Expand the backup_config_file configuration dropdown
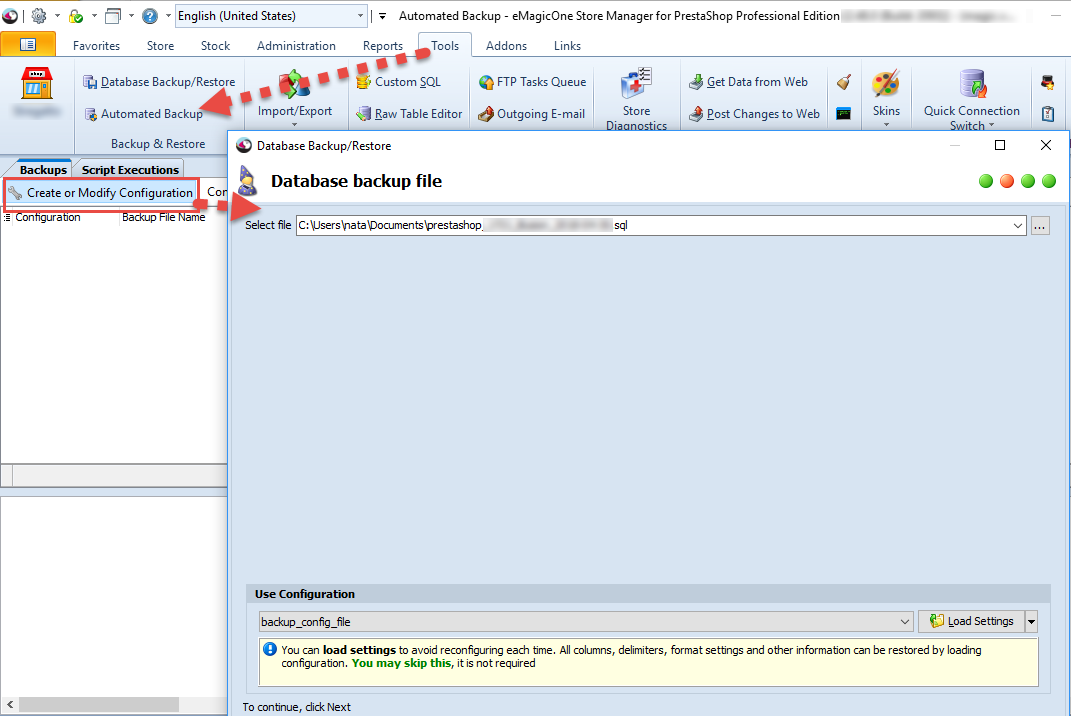The image size is (1071, 716). 905,622
